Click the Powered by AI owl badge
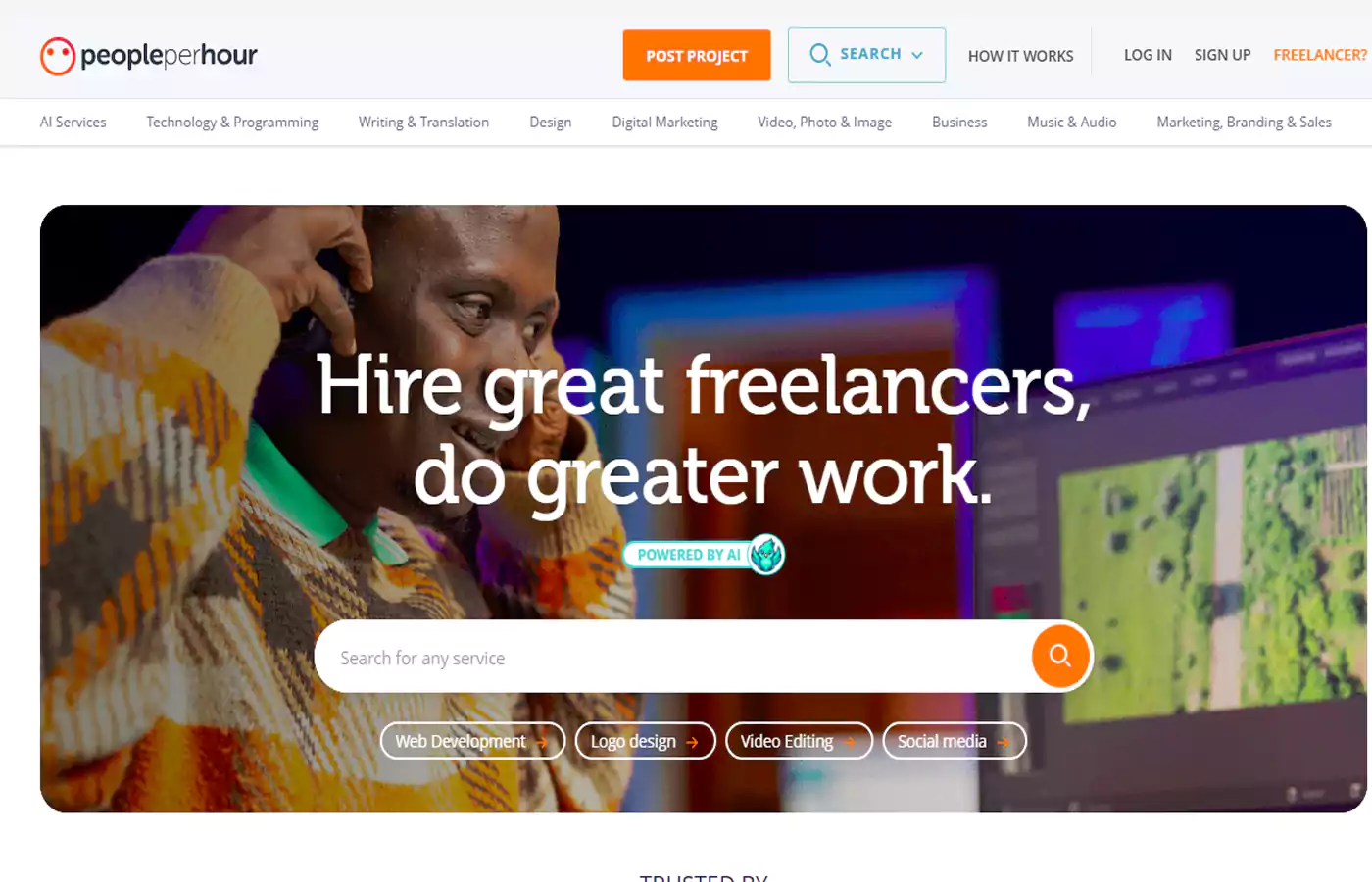Screen dimensions: 1372x882 coord(766,555)
